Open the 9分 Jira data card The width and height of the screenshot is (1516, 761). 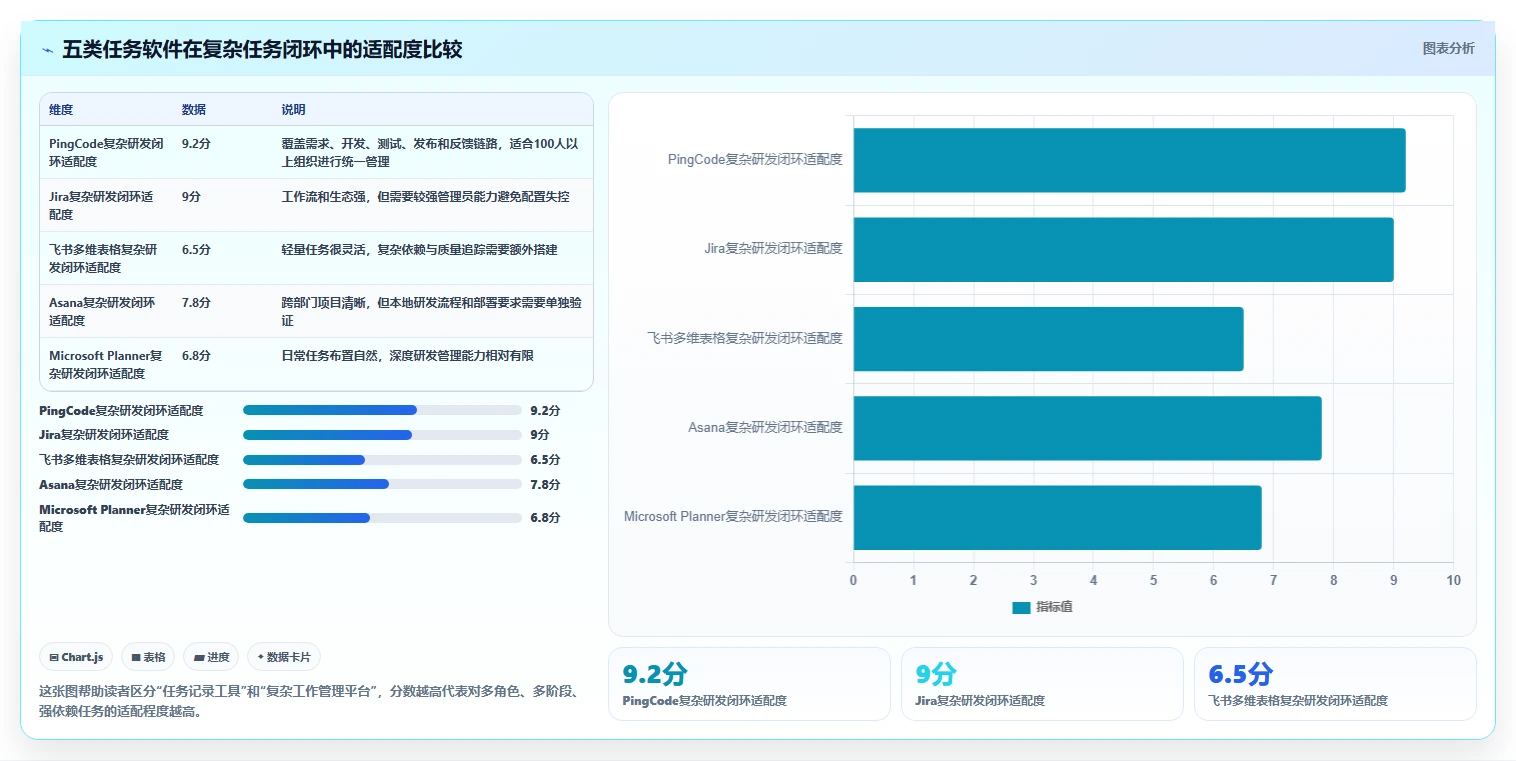pyautogui.click(x=1042, y=684)
